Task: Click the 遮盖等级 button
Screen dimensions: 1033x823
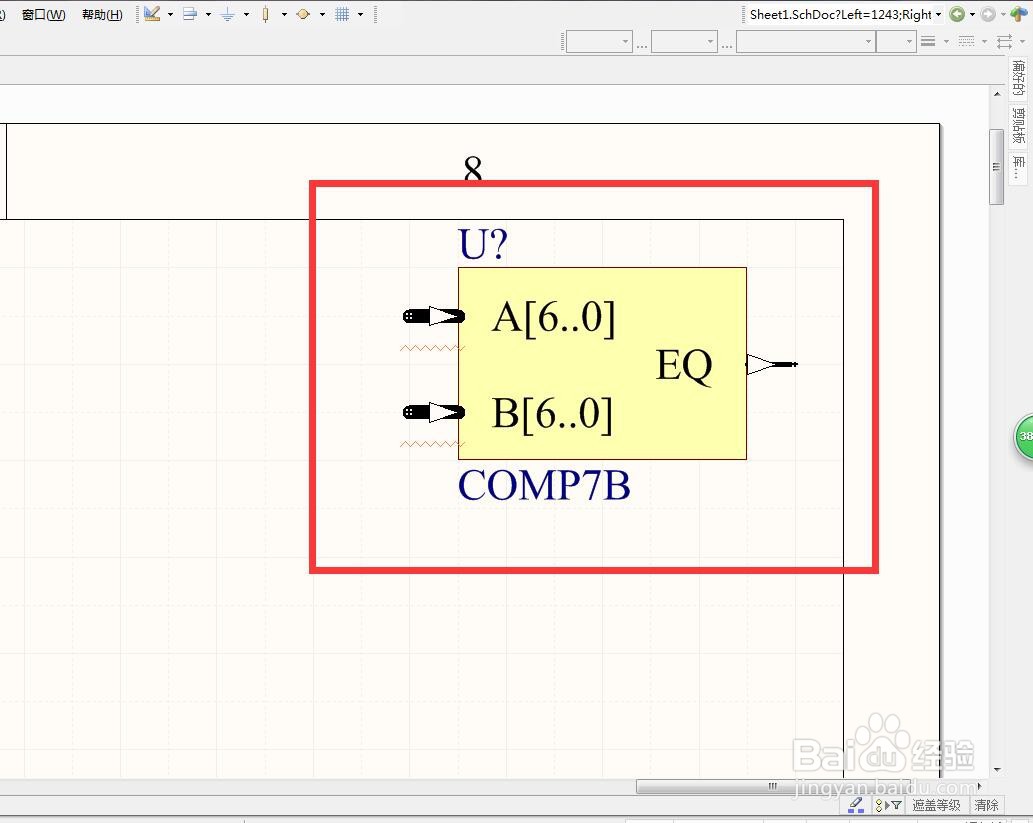Action: click(936, 805)
